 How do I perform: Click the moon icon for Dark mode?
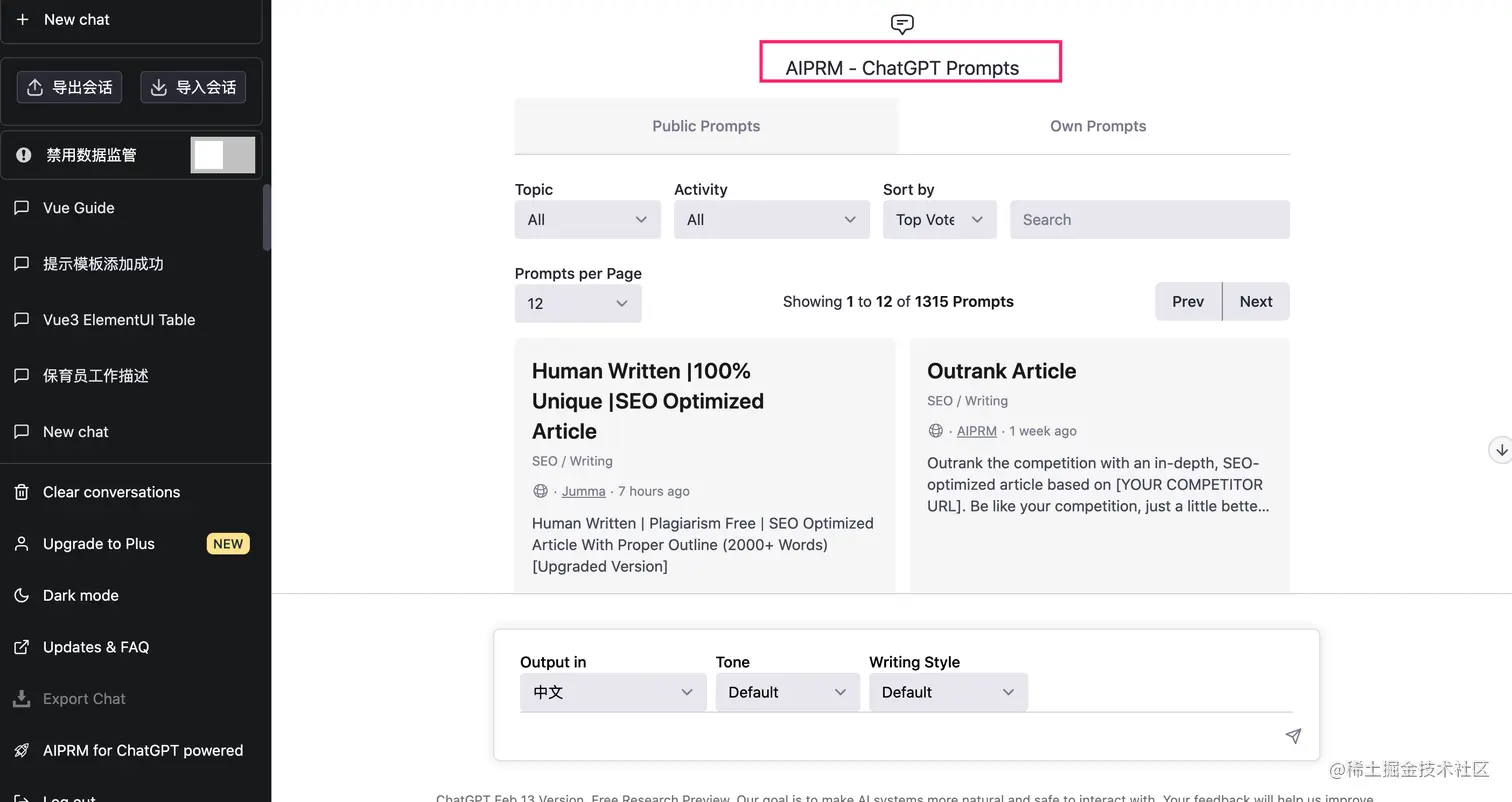click(x=21, y=595)
